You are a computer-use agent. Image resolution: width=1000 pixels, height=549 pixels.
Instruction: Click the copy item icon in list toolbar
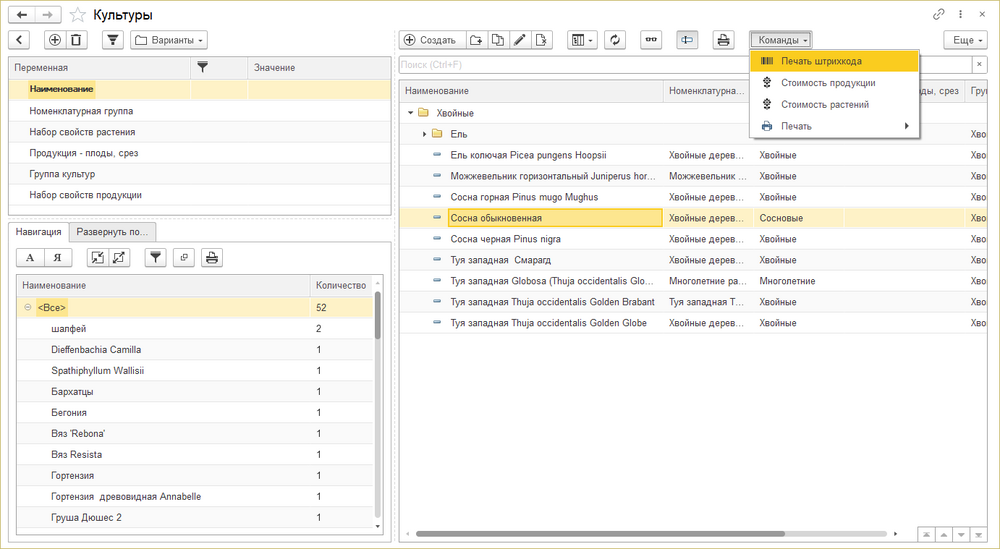click(x=497, y=40)
